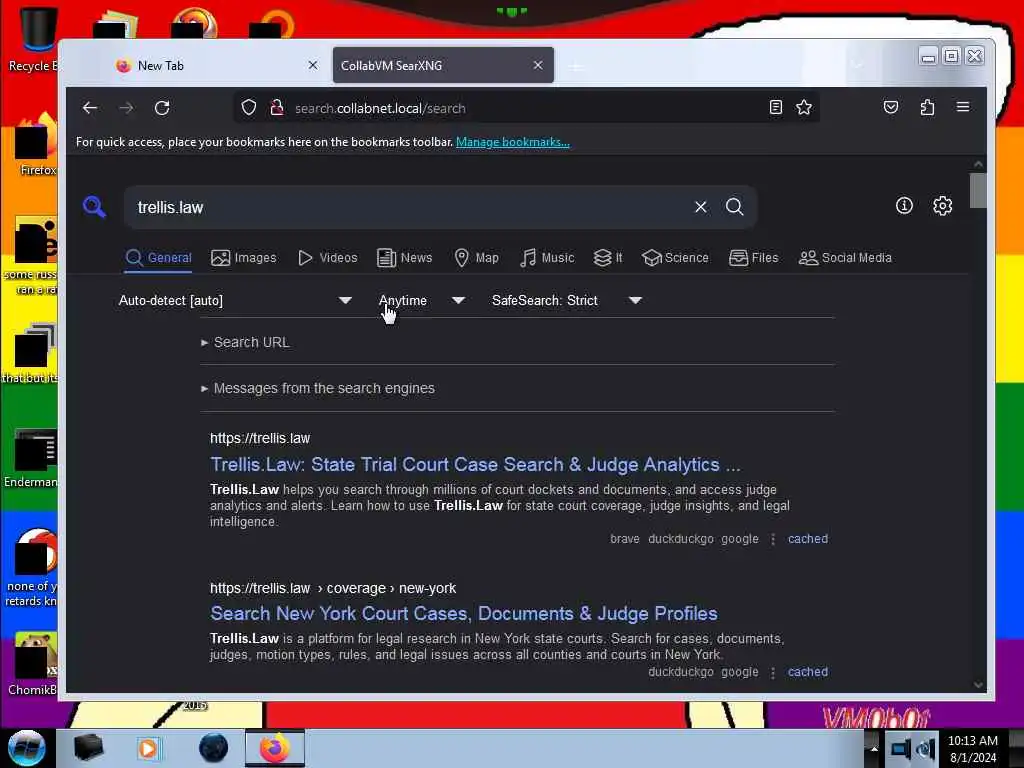Select the Music search category
The height and width of the screenshot is (768, 1024).
coord(547,258)
